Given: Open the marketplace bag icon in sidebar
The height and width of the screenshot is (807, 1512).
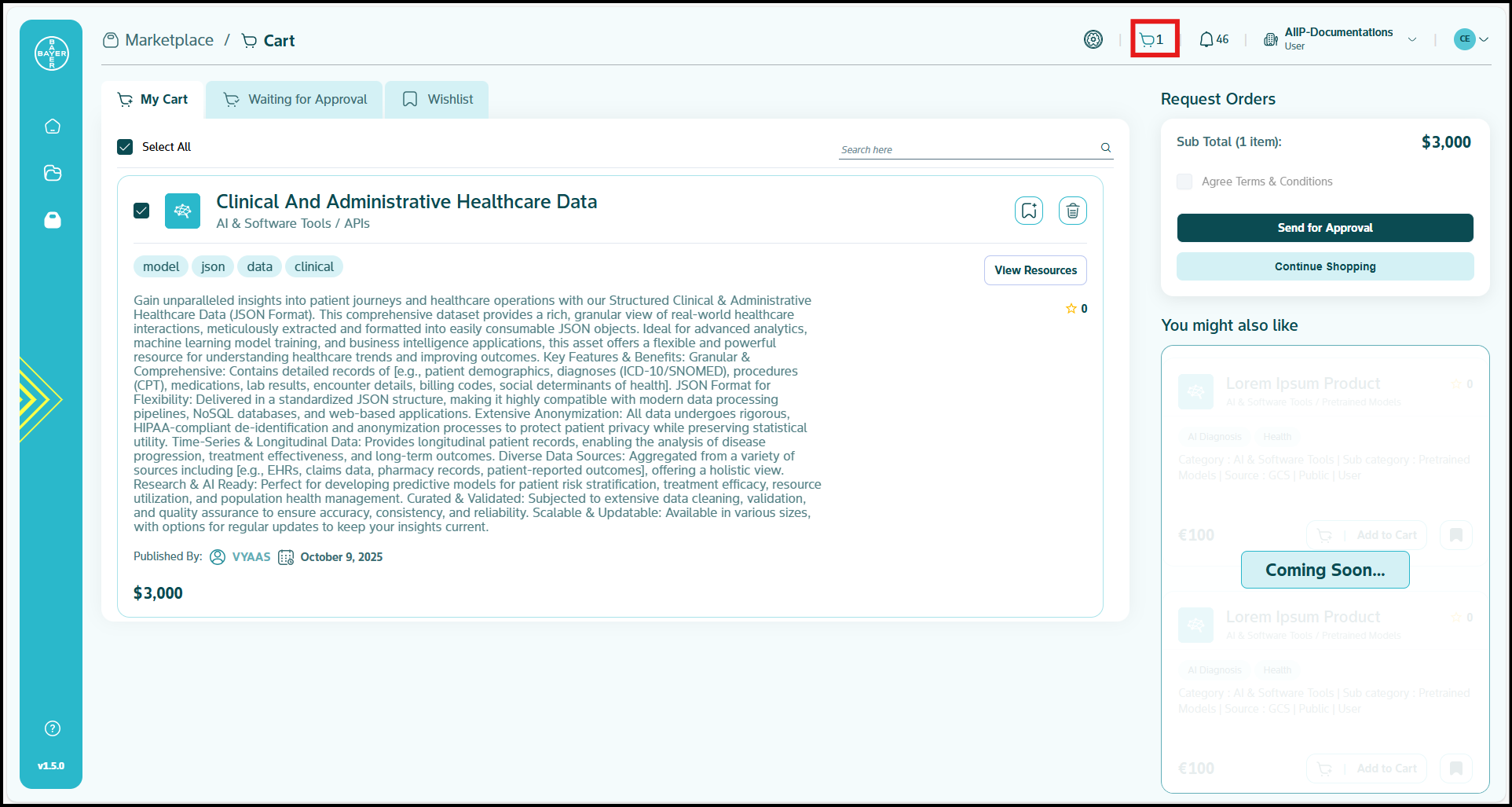Looking at the screenshot, I should coord(53,220).
